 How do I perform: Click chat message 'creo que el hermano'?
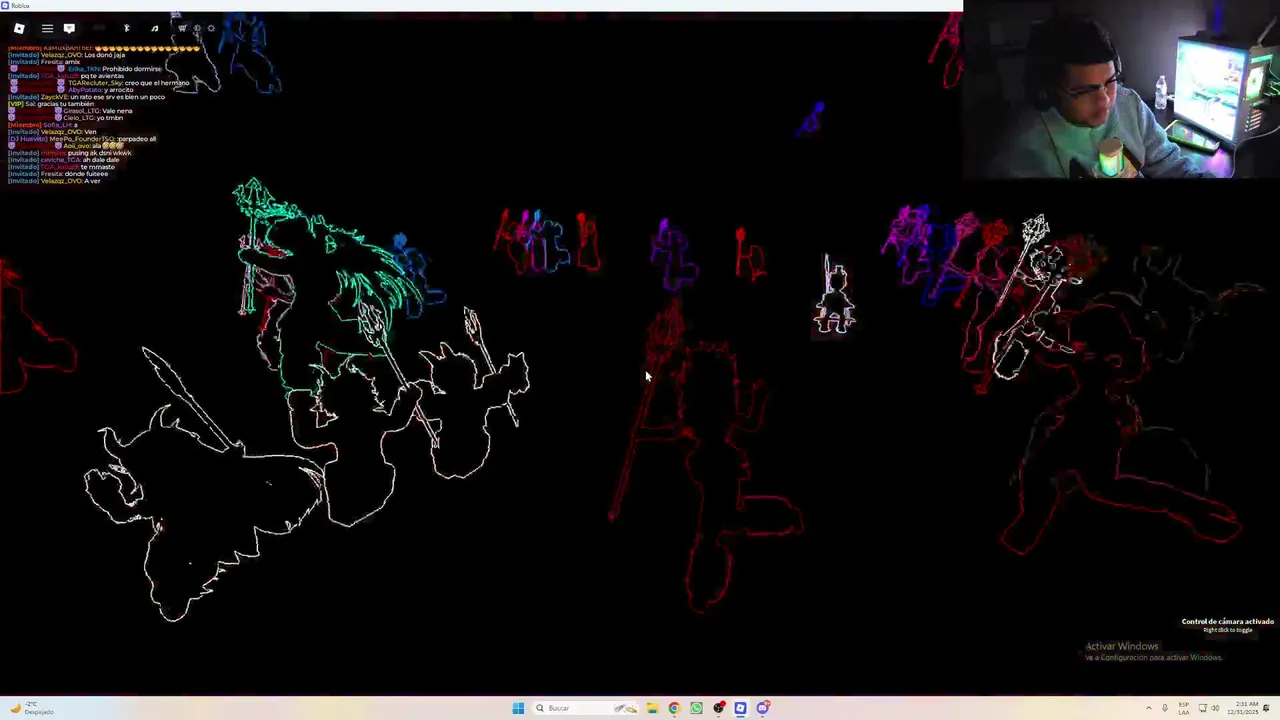pyautogui.click(x=157, y=83)
